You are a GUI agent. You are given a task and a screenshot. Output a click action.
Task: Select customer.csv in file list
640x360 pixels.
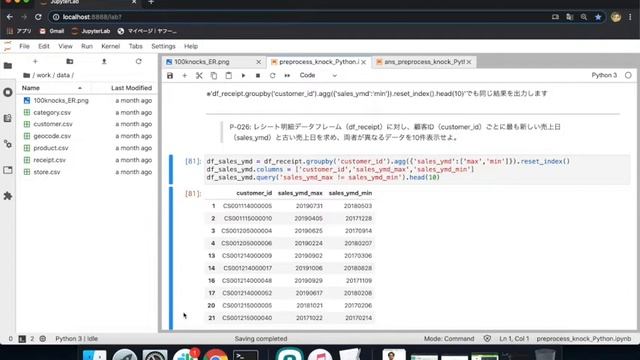point(87,124)
